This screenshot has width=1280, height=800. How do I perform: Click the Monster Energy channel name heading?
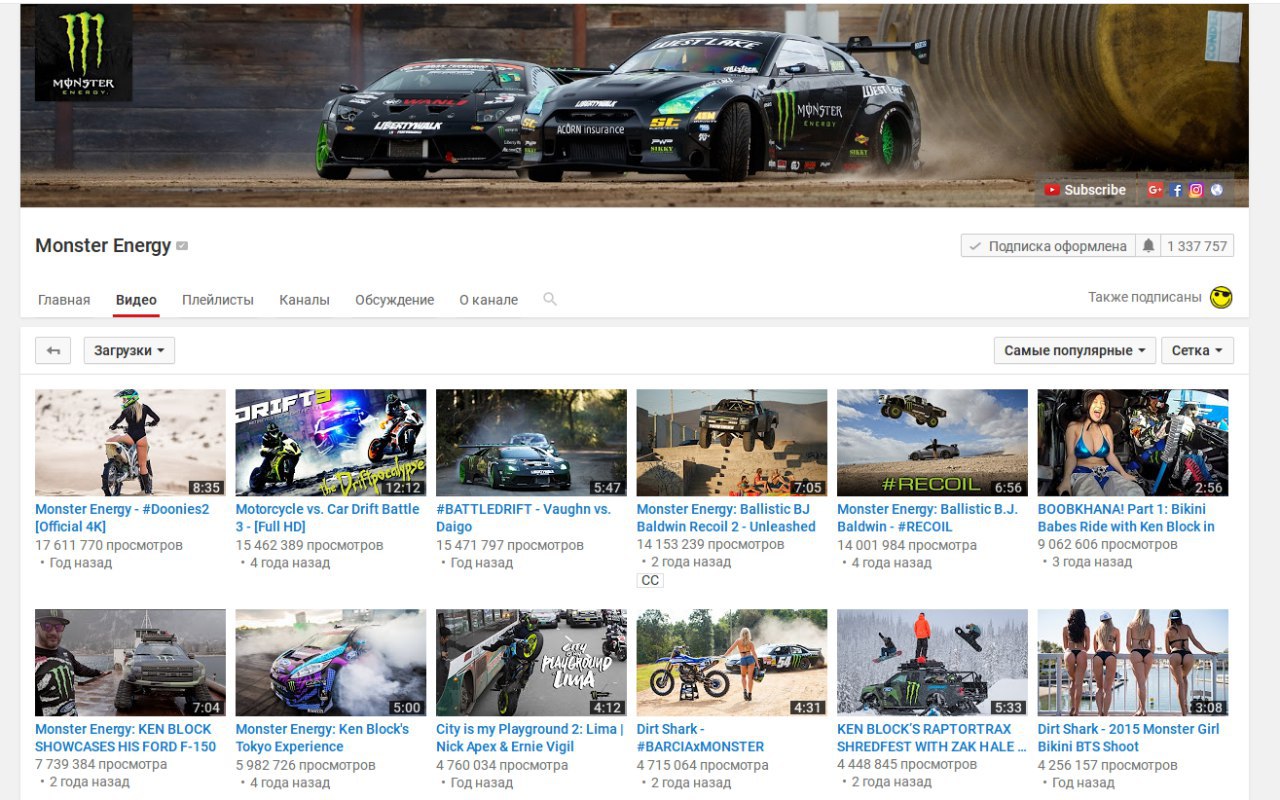pyautogui.click(x=103, y=246)
